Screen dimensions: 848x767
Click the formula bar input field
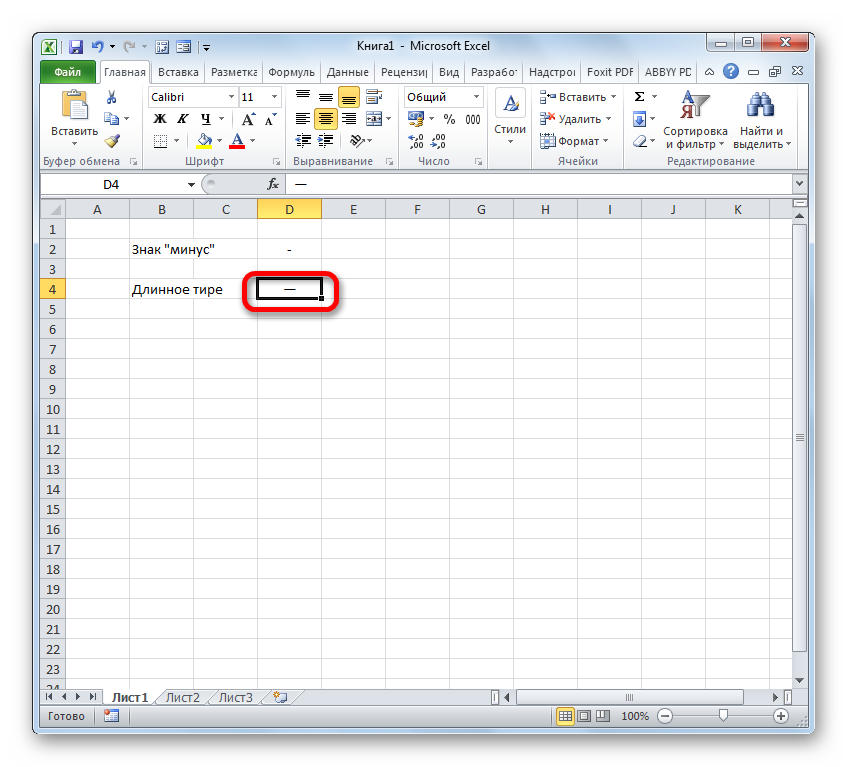point(539,184)
